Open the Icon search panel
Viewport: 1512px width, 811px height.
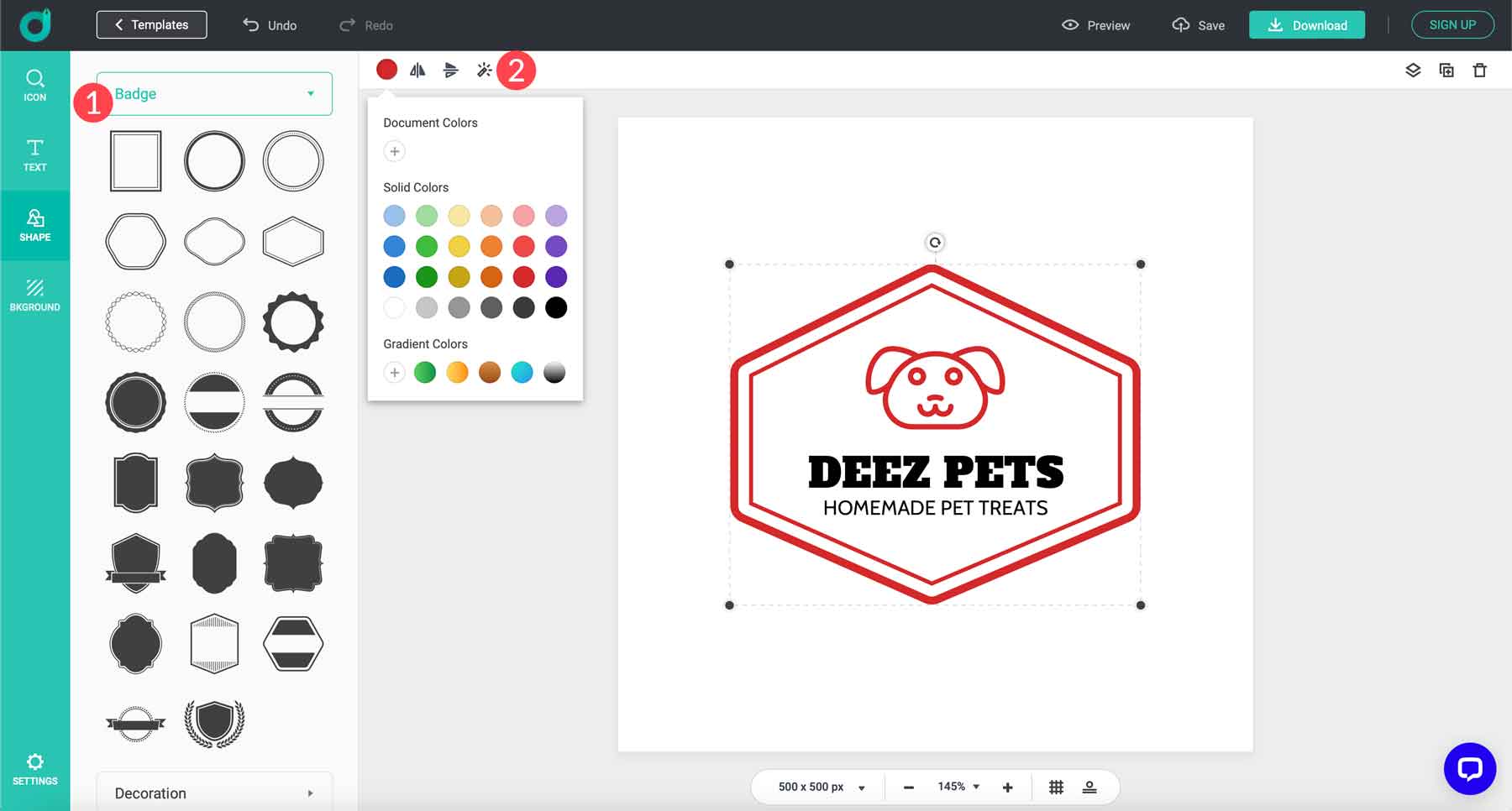[35, 85]
